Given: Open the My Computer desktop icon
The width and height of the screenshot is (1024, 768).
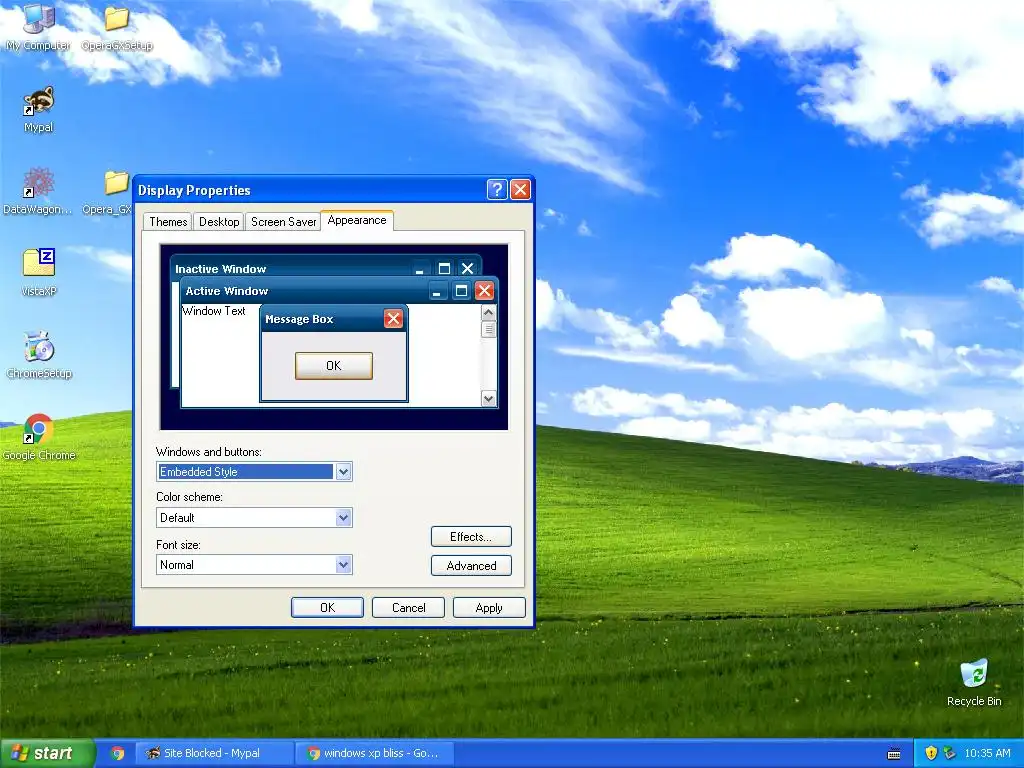Looking at the screenshot, I should pyautogui.click(x=38, y=26).
